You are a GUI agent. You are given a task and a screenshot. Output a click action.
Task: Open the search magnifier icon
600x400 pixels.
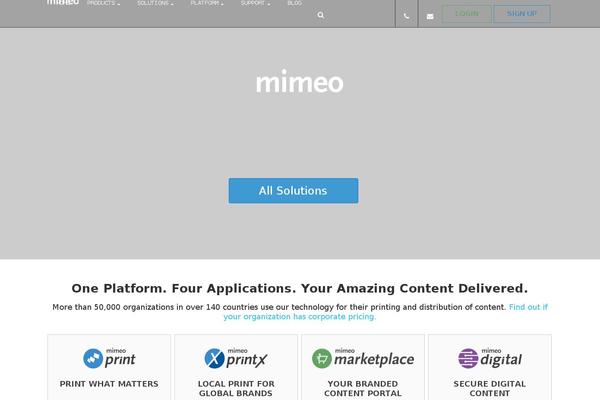(x=321, y=15)
